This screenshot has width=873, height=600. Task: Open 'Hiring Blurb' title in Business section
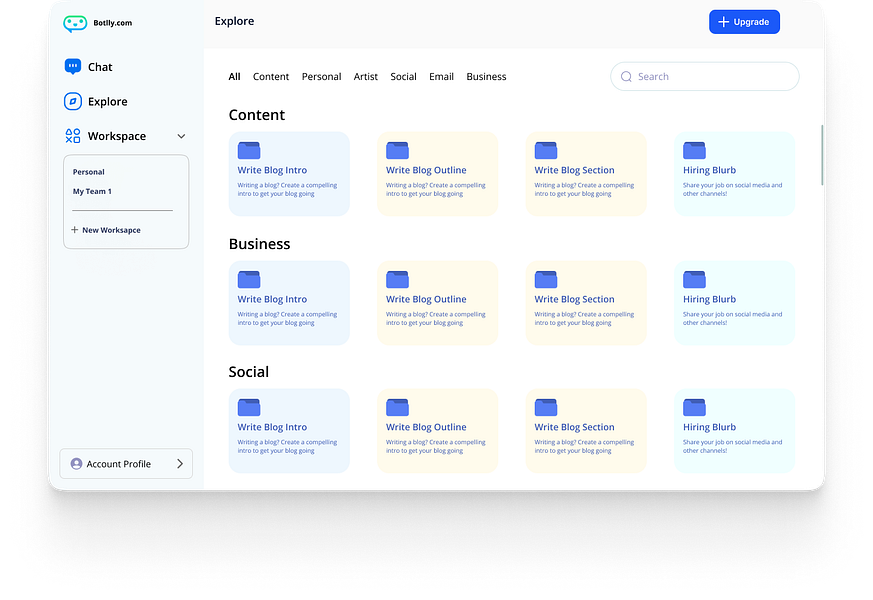[x=709, y=299]
